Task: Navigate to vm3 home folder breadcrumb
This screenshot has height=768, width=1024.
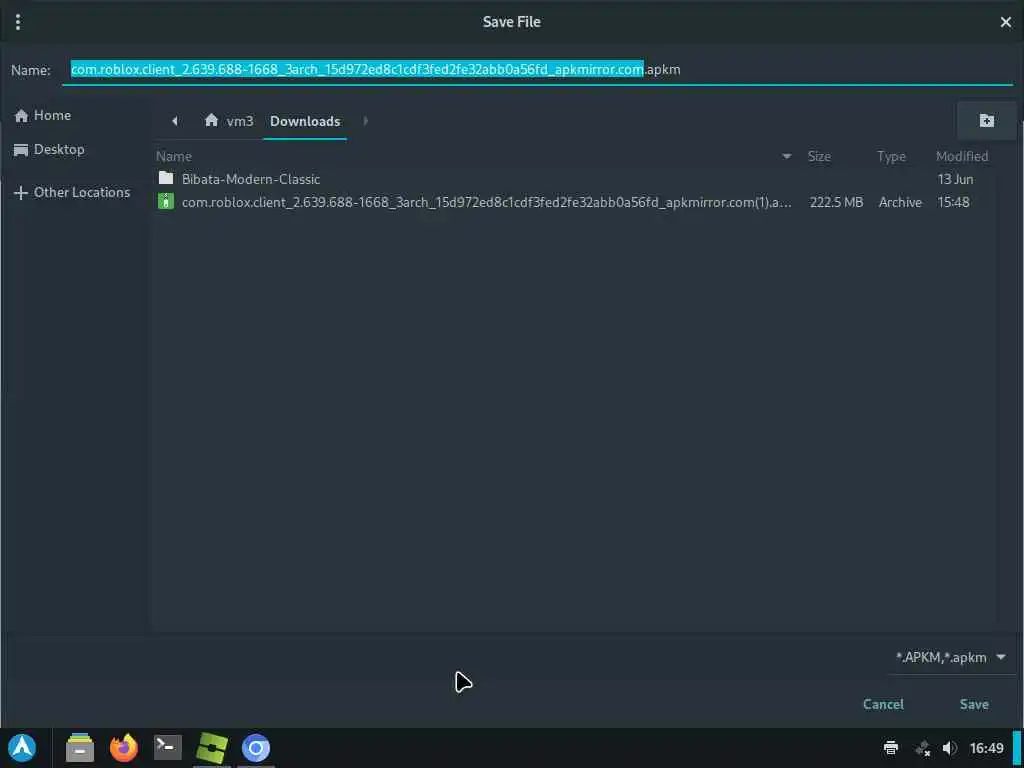Action: [229, 121]
